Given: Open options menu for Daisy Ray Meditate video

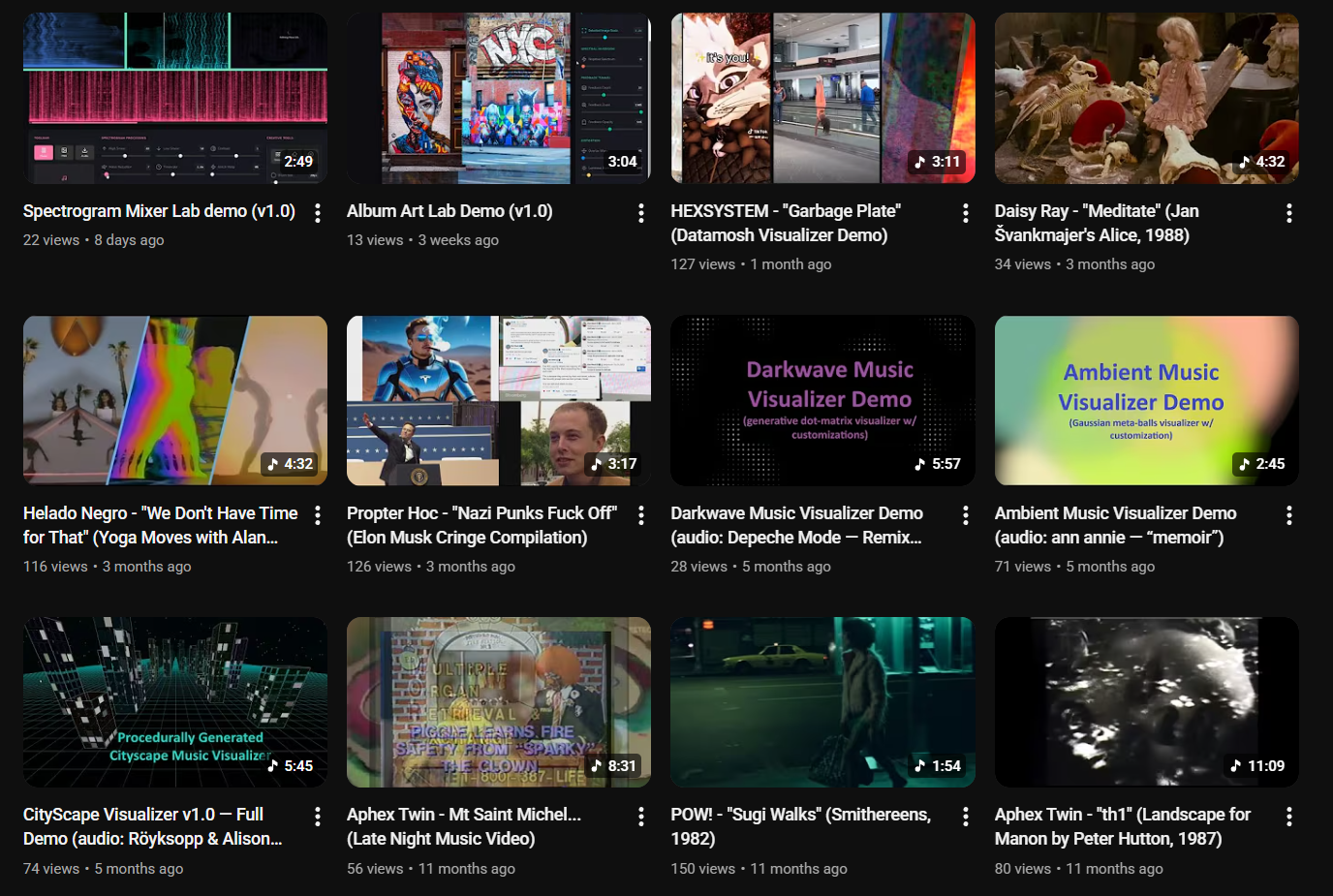Looking at the screenshot, I should click(1289, 213).
